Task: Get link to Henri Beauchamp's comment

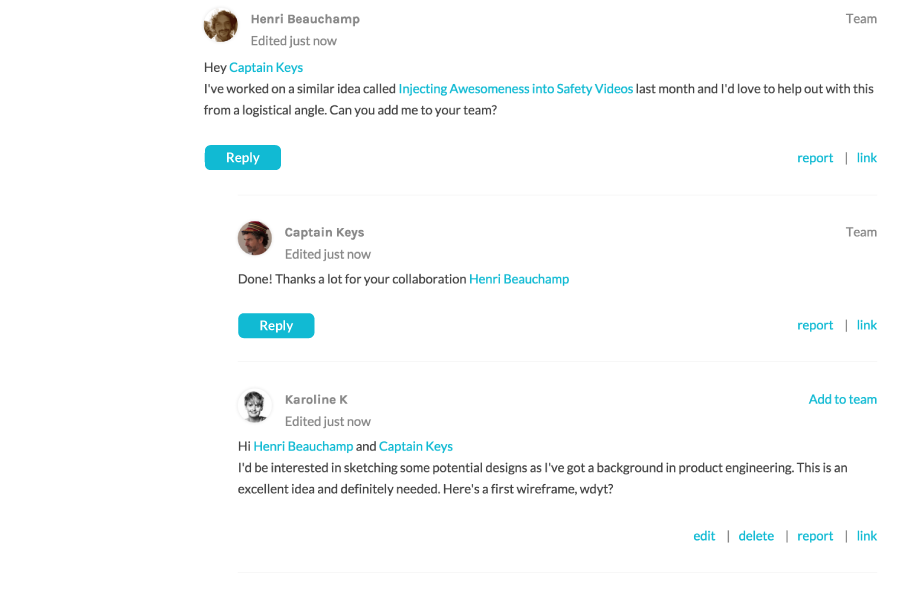Action: [x=867, y=158]
